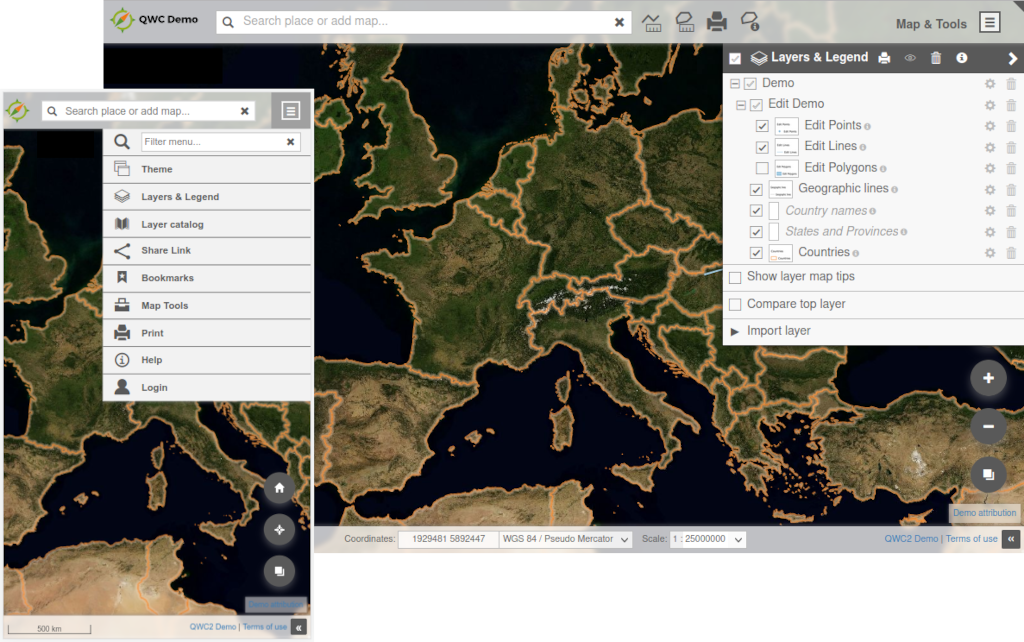Open Layer catalog from the menu
Viewport: 1024px width, 642px height.
(172, 225)
